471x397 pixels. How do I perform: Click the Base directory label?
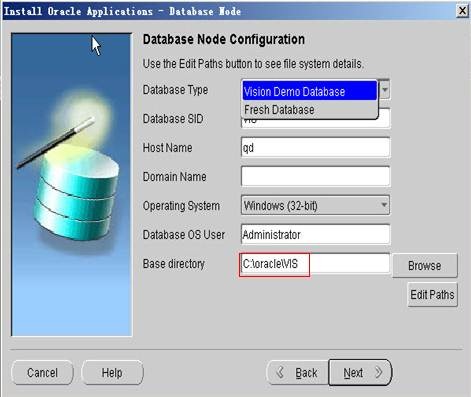point(174,264)
